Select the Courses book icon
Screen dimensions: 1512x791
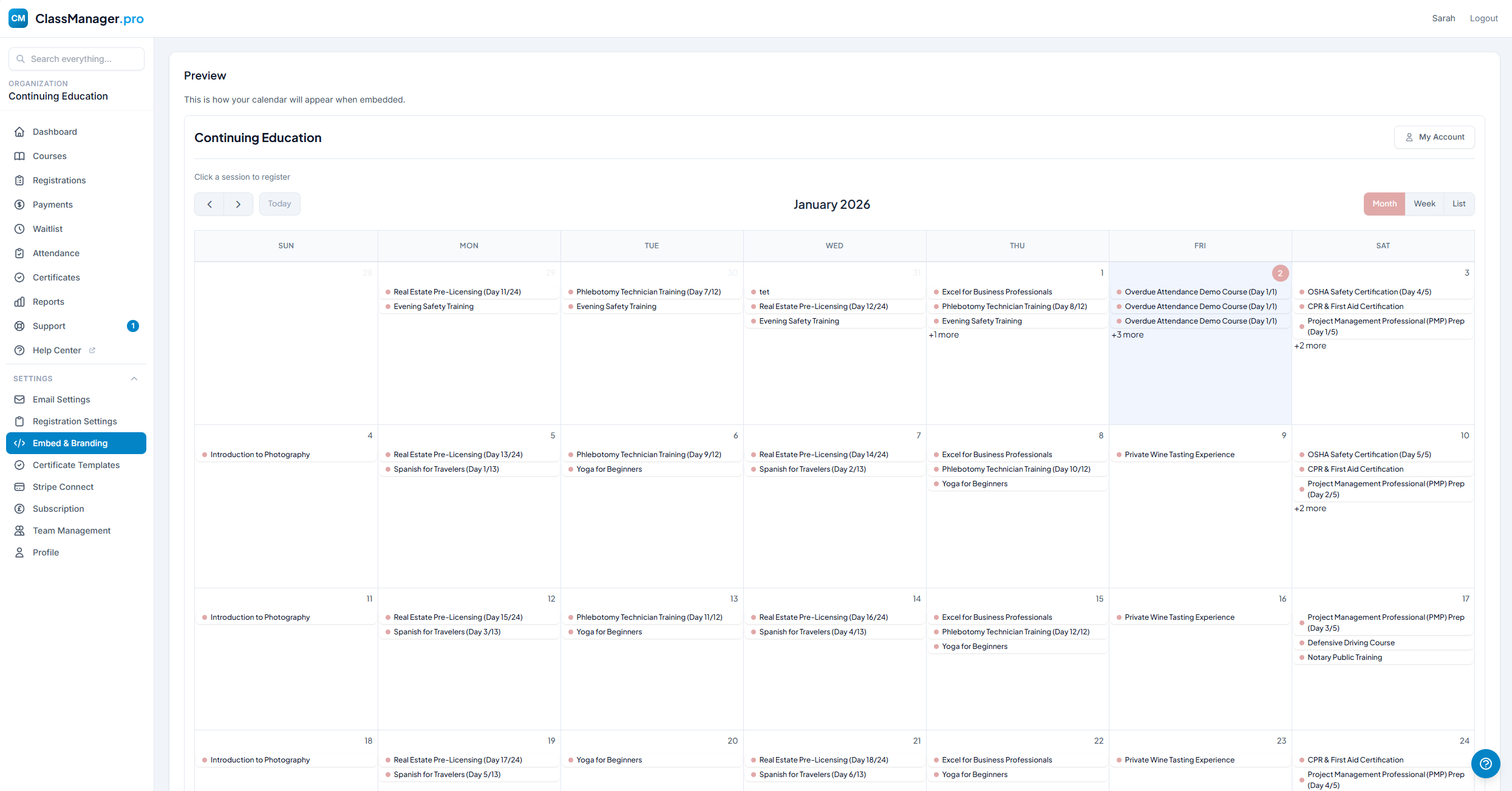20,155
